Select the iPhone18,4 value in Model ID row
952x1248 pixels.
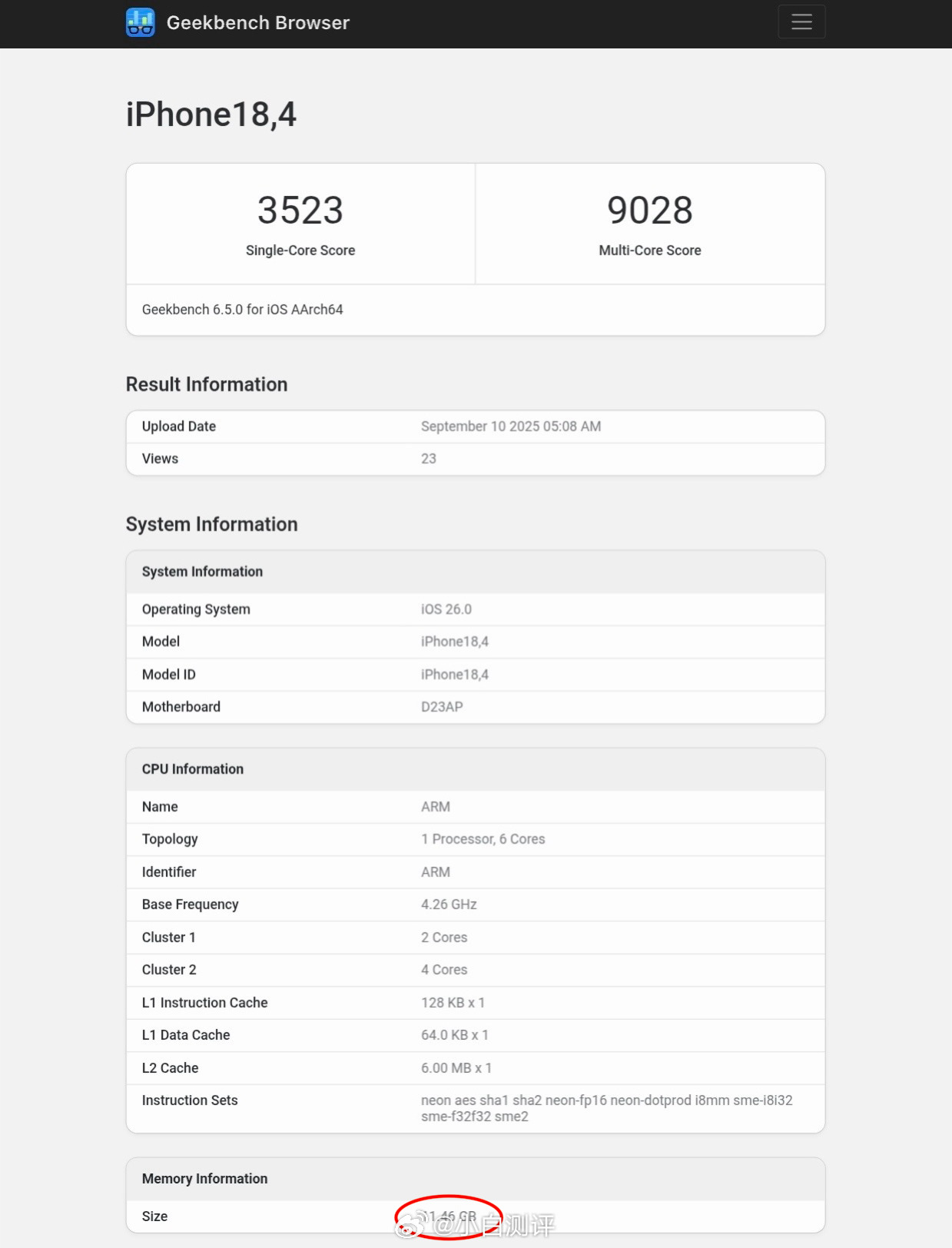click(x=455, y=675)
